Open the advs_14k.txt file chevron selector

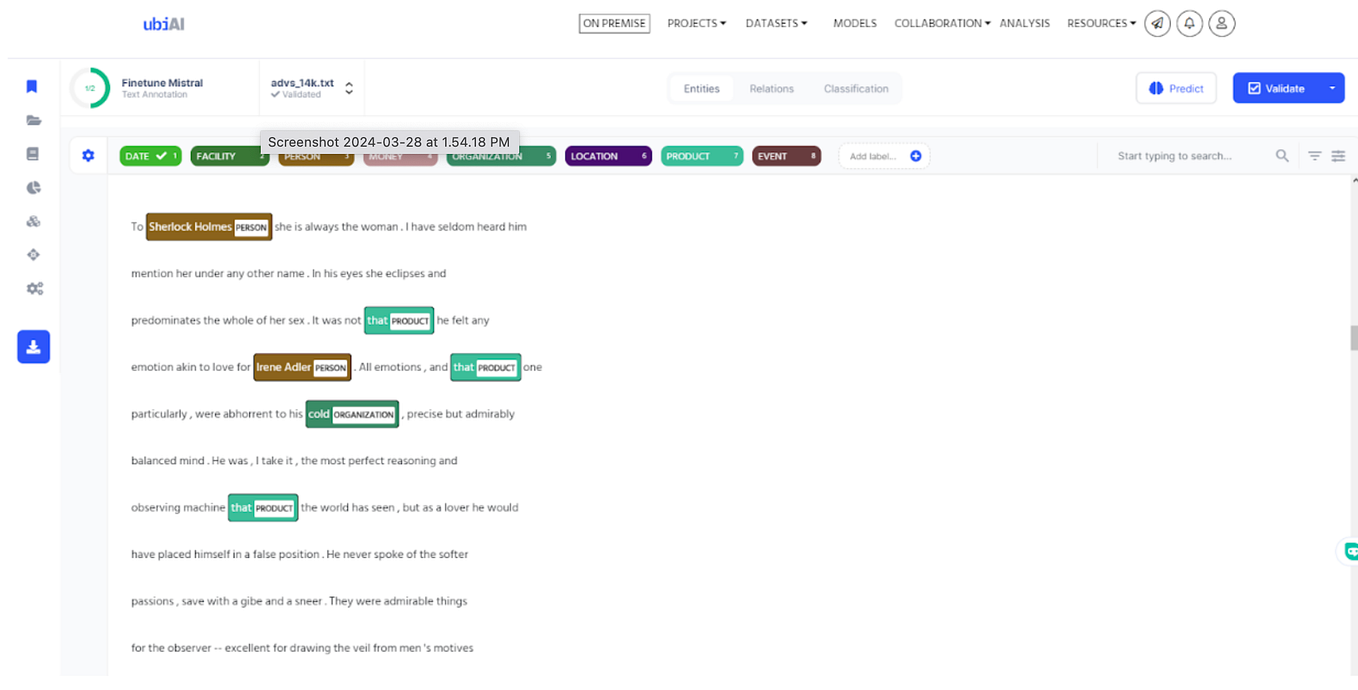(348, 87)
